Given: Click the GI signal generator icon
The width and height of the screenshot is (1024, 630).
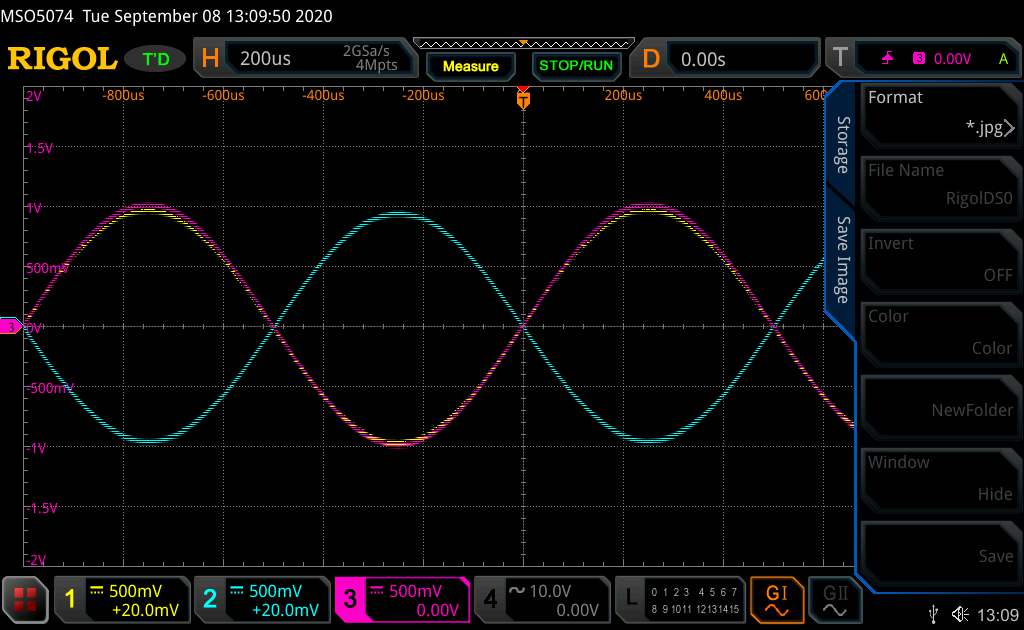Looking at the screenshot, I should (777, 597).
